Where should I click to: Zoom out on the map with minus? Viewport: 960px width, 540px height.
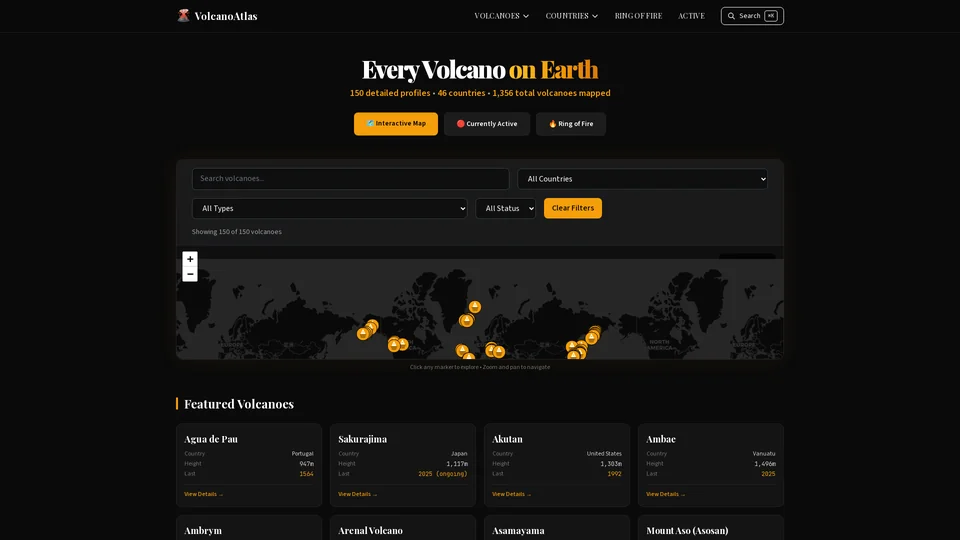point(190,274)
